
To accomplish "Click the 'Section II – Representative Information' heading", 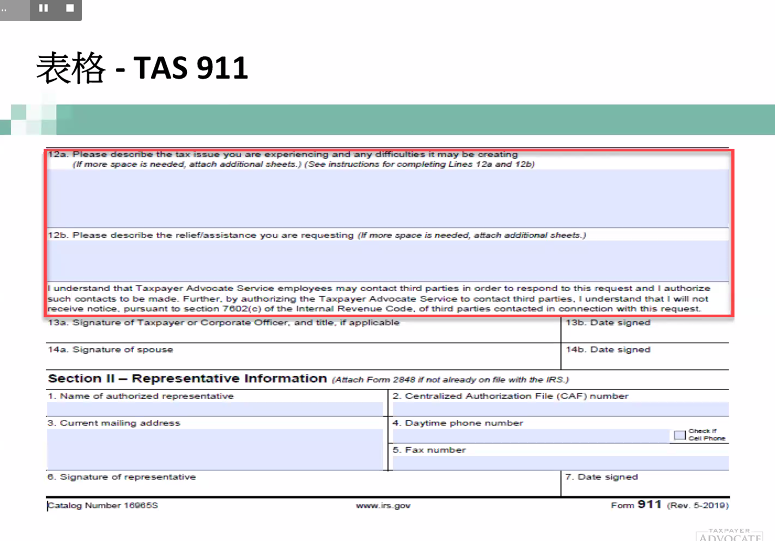I will pos(187,378).
